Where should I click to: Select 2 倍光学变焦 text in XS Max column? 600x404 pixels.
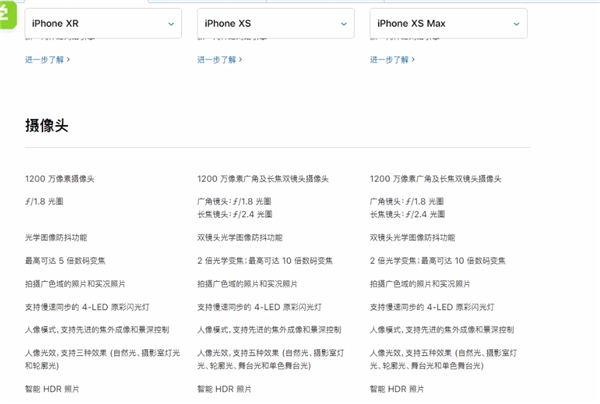(394, 261)
